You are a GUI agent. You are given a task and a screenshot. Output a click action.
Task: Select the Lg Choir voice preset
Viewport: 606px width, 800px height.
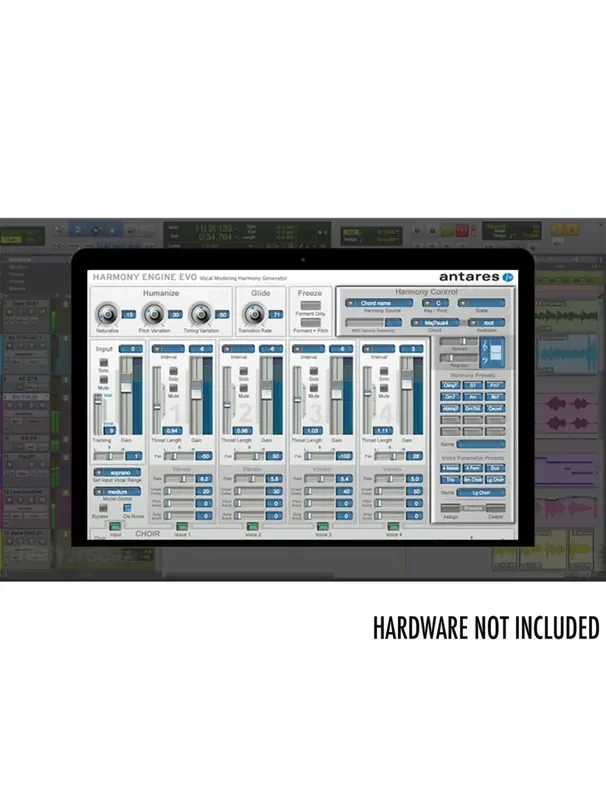[495, 480]
